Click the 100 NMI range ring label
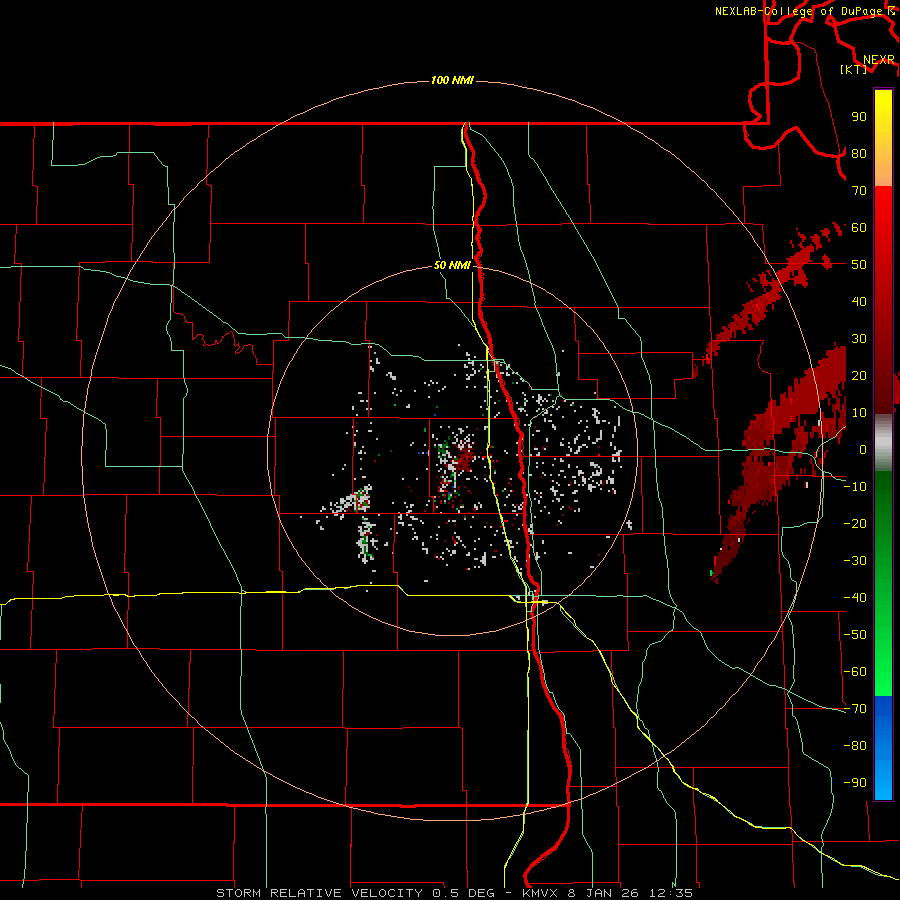This screenshot has width=900, height=900. pos(452,80)
